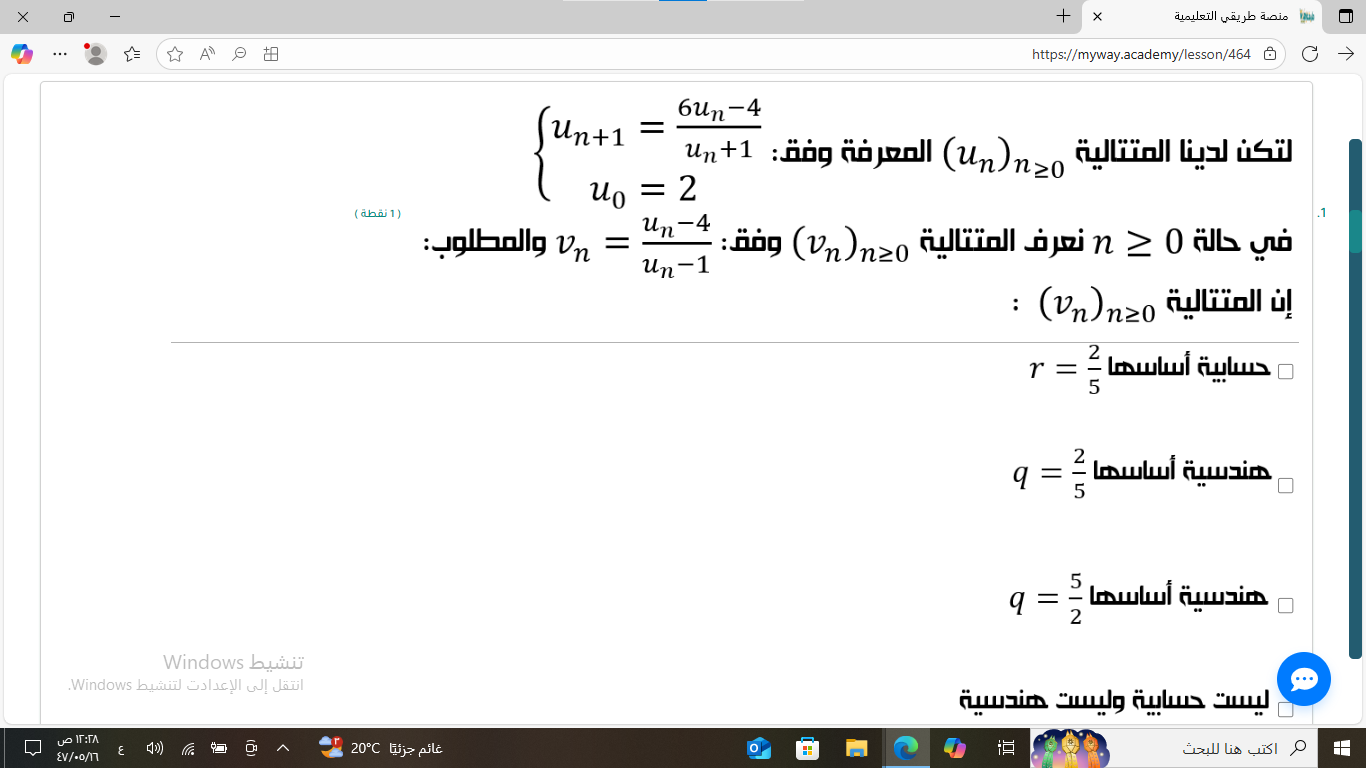Click the weather 20°C taskbar widget

pyautogui.click(x=380, y=748)
